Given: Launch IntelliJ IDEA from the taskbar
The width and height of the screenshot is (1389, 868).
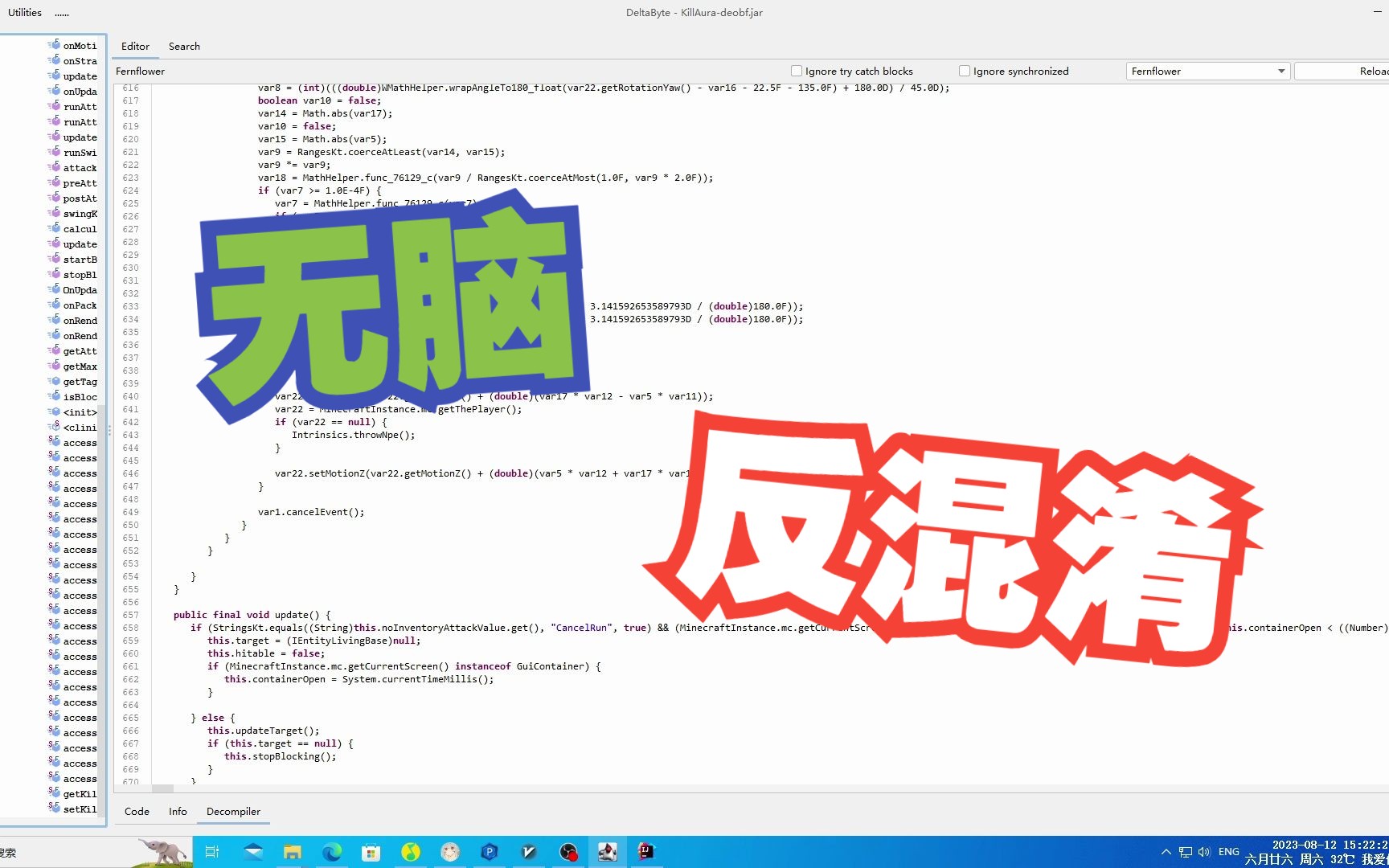Looking at the screenshot, I should 647,851.
